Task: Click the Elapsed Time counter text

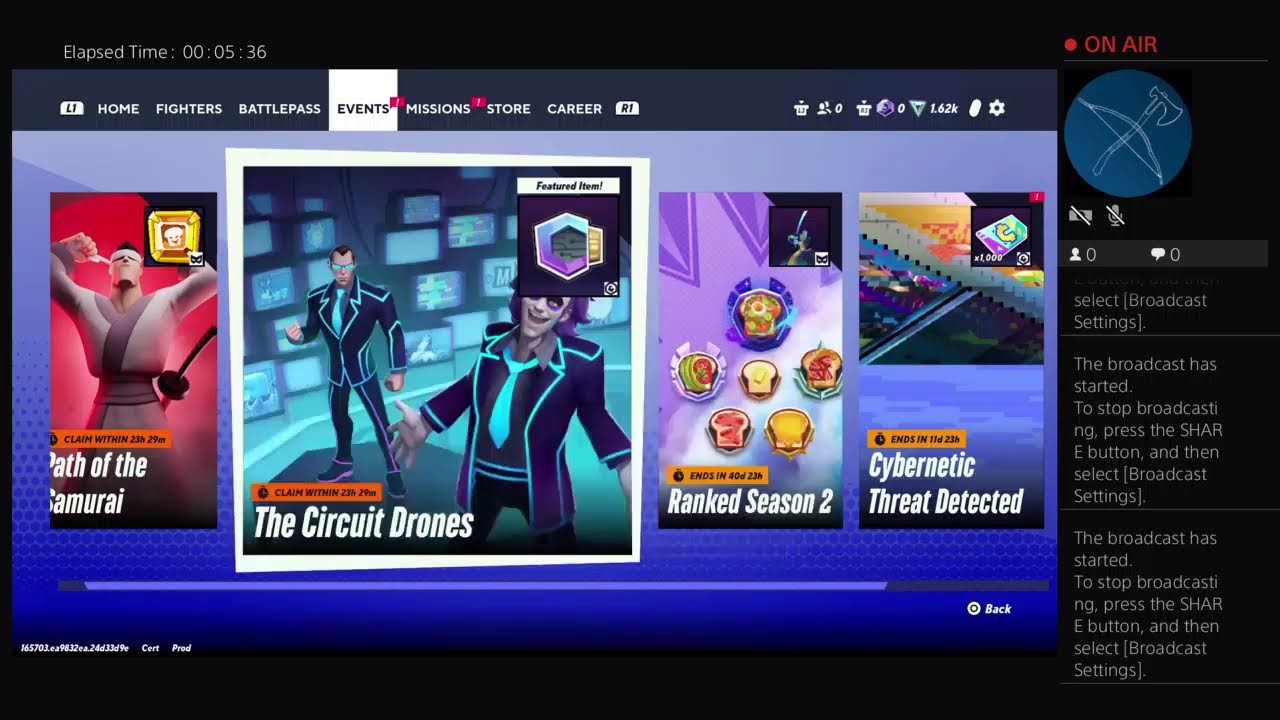Action: tap(165, 52)
